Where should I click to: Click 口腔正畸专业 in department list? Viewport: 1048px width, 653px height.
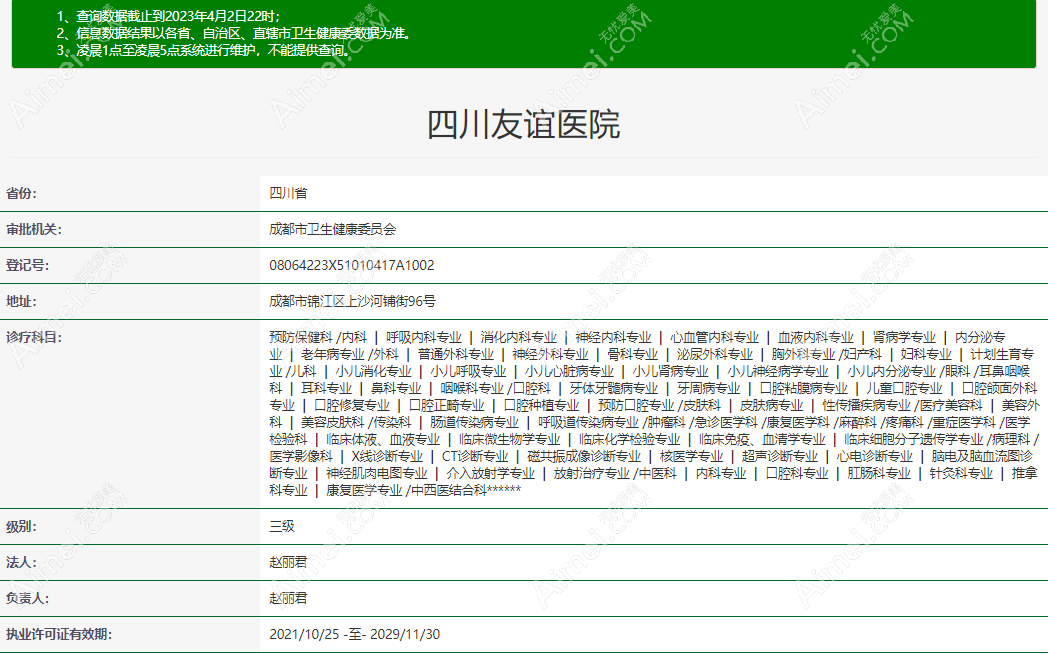tap(446, 406)
